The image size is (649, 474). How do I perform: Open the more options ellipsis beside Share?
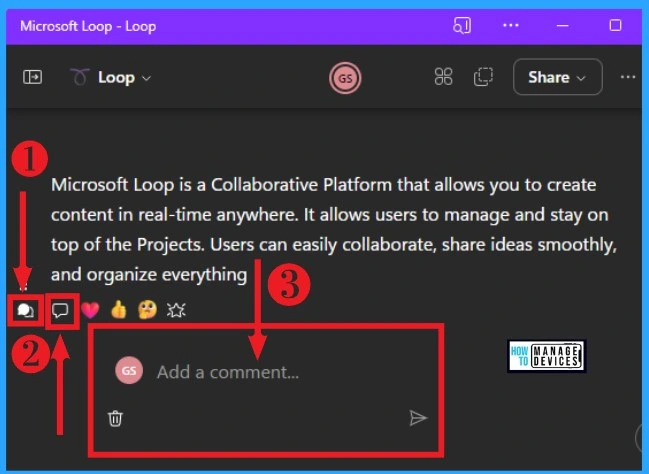628,77
